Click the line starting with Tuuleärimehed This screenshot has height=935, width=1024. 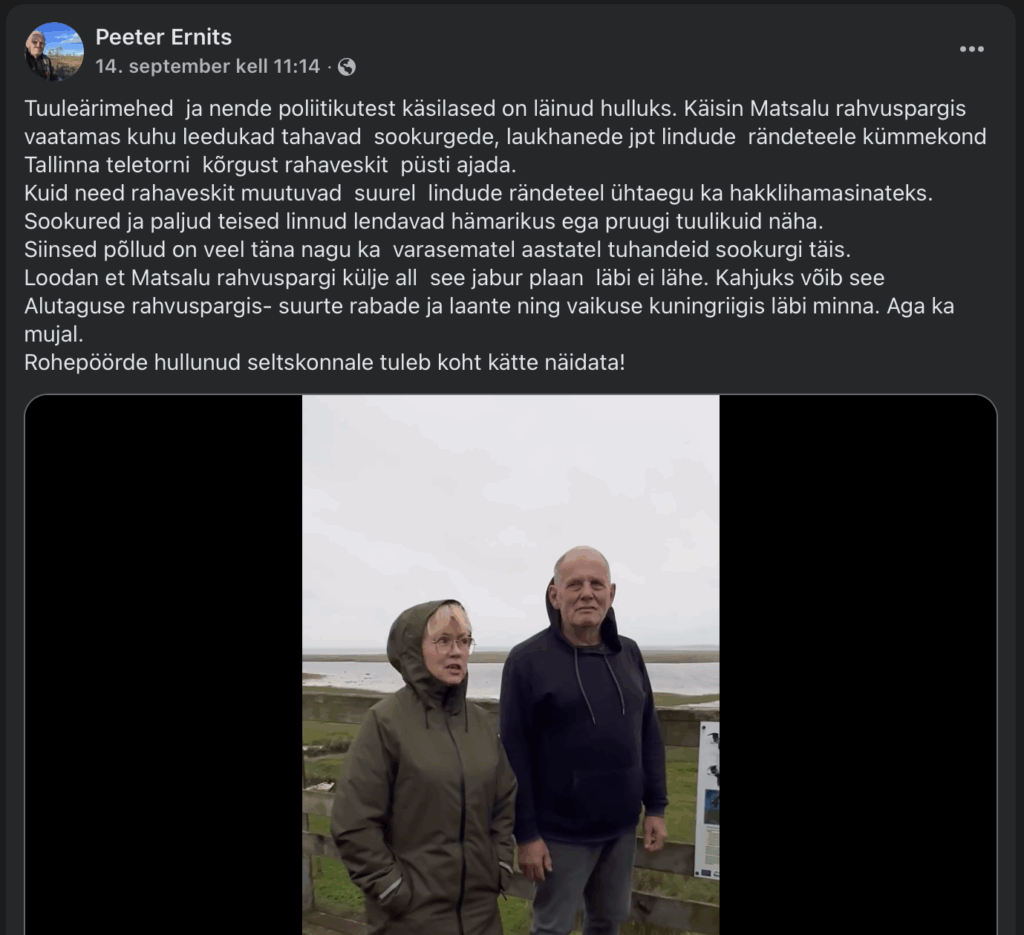coord(495,108)
